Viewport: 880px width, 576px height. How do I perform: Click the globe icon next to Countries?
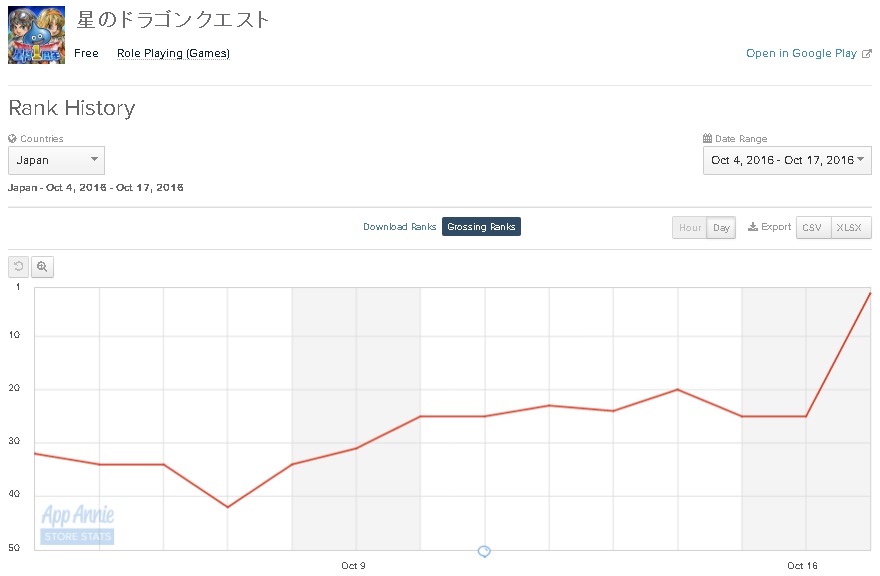point(13,139)
